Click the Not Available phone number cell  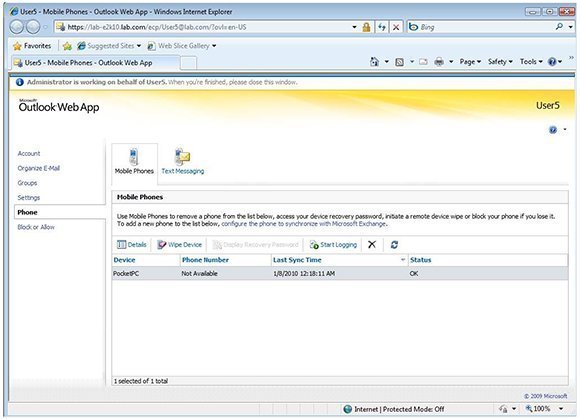click(x=199, y=274)
